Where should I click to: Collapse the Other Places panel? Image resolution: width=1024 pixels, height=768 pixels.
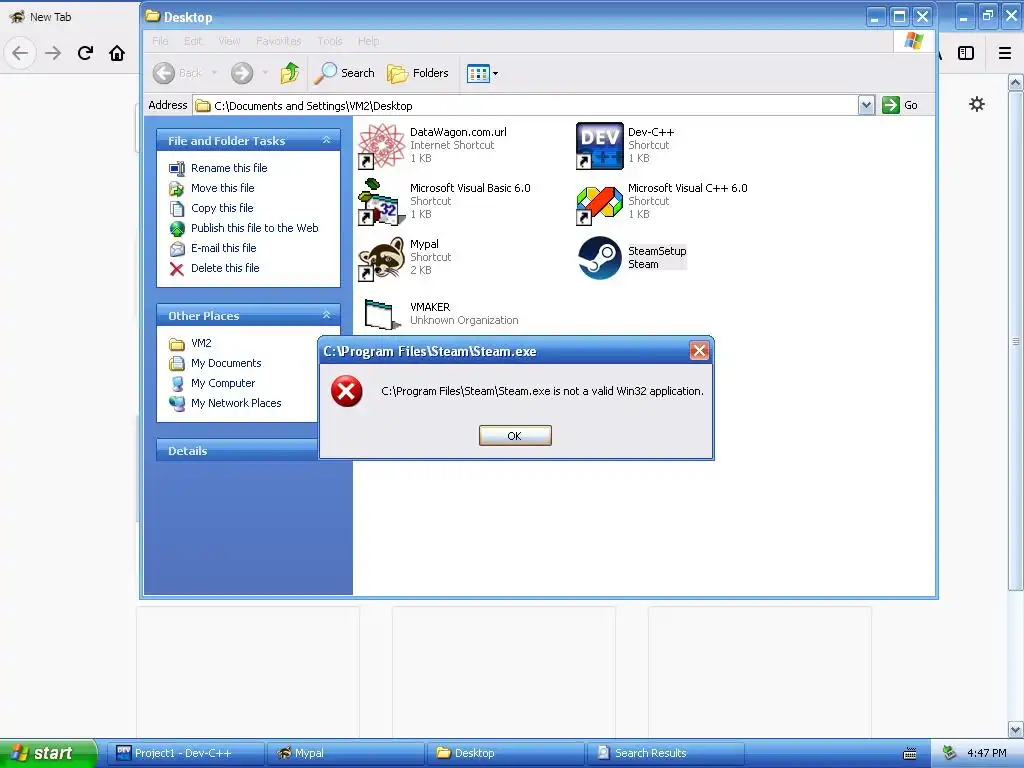[x=327, y=315]
